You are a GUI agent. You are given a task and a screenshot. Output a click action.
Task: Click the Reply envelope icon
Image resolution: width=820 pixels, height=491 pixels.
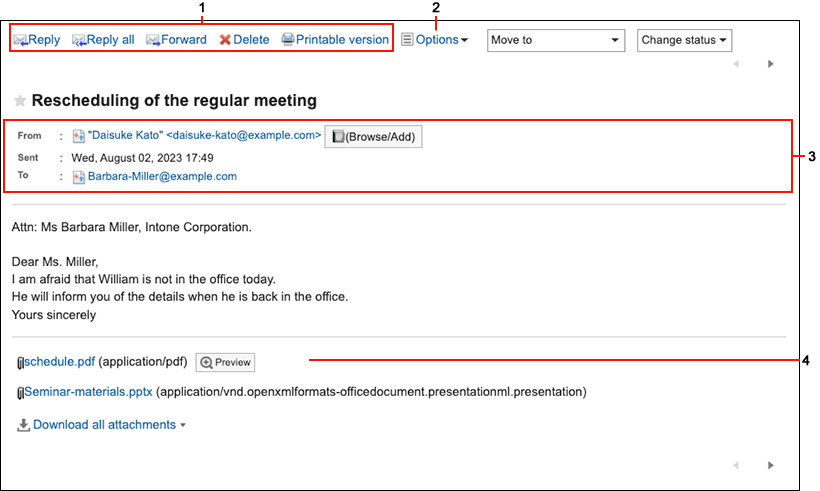click(20, 40)
